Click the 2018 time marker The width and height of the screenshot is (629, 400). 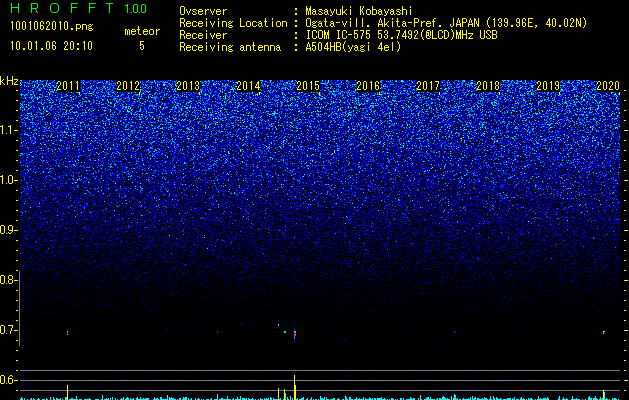(488, 86)
